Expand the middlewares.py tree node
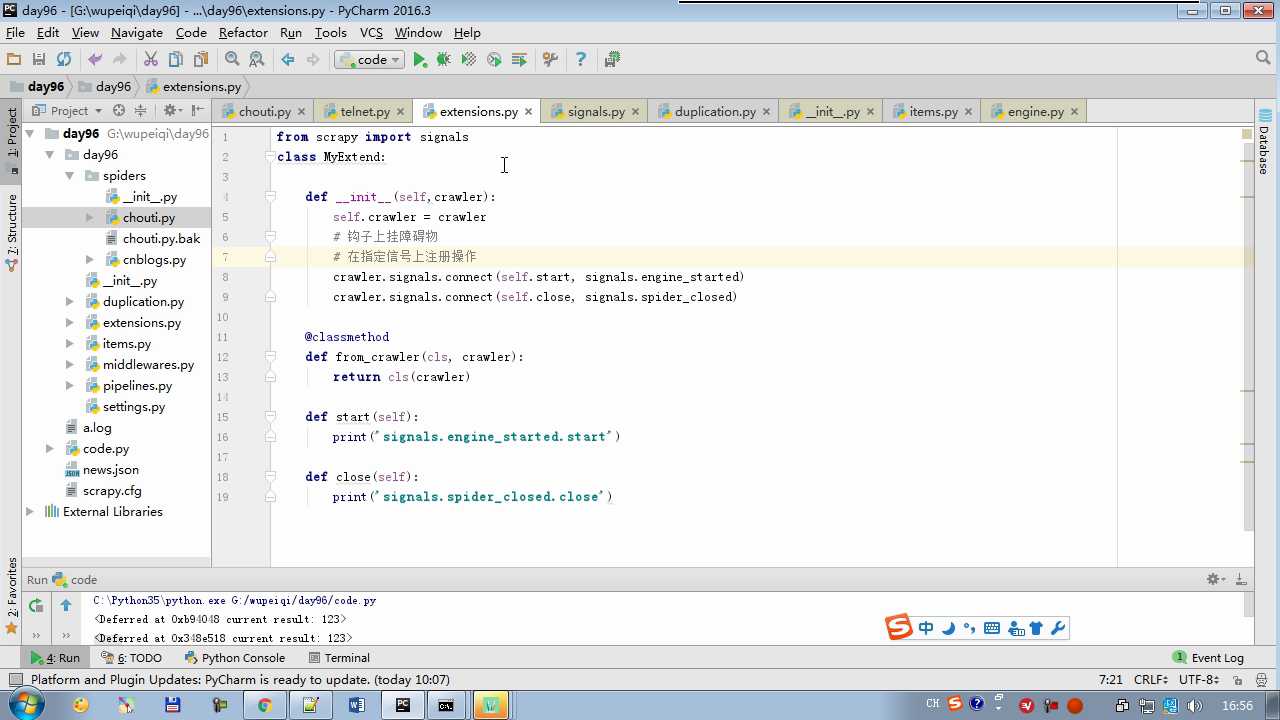 click(70, 365)
